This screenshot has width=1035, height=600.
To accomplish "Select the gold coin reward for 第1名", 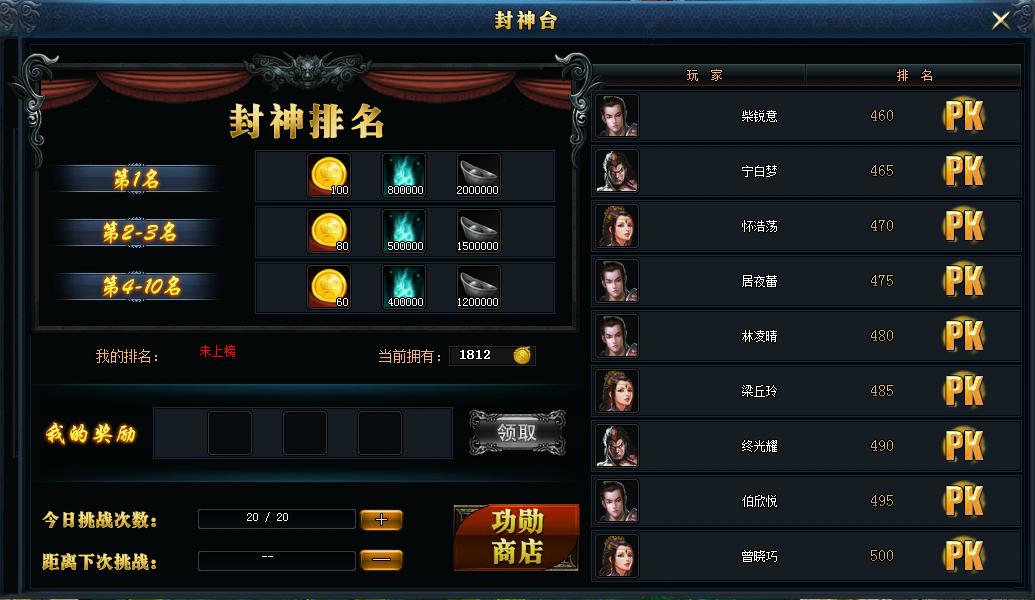I will pos(329,176).
